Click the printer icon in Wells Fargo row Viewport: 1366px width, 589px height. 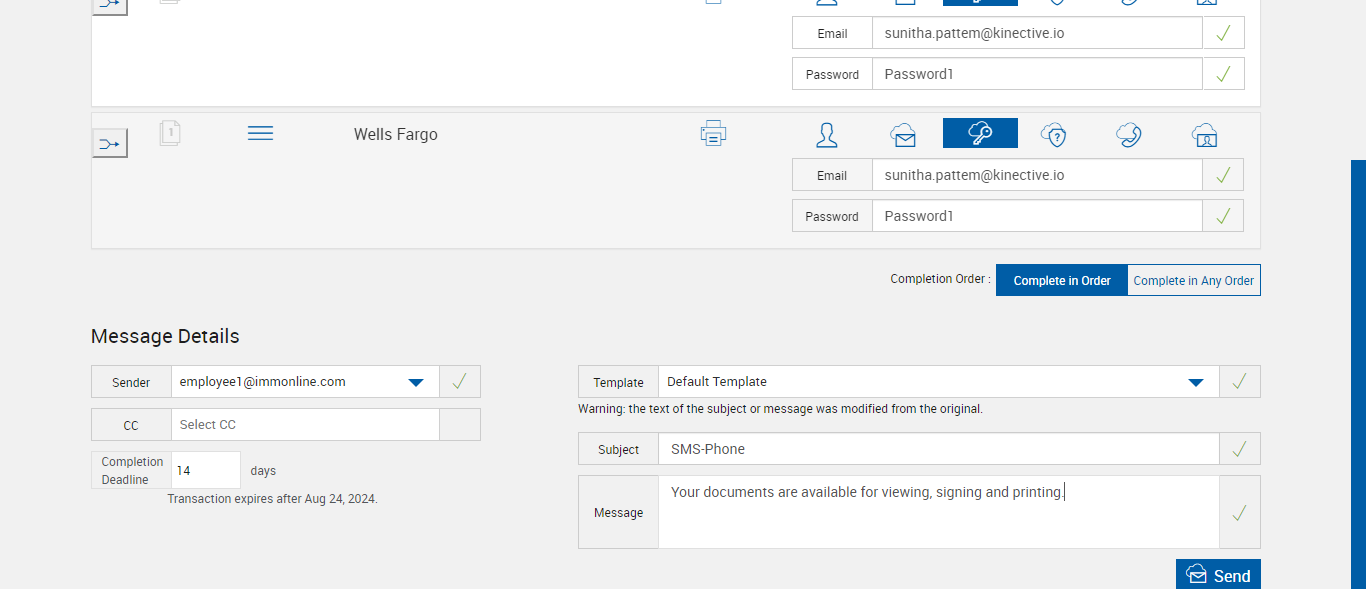point(713,133)
